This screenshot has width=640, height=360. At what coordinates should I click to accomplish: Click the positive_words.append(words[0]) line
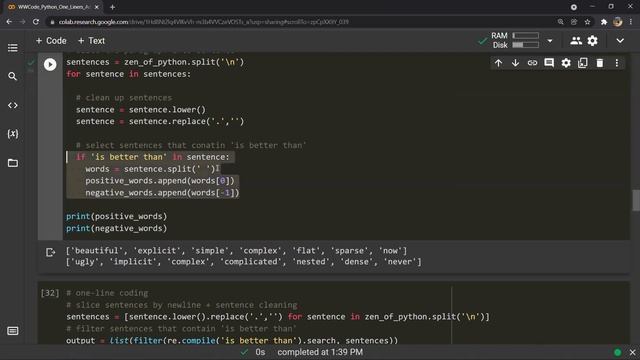click(160, 180)
